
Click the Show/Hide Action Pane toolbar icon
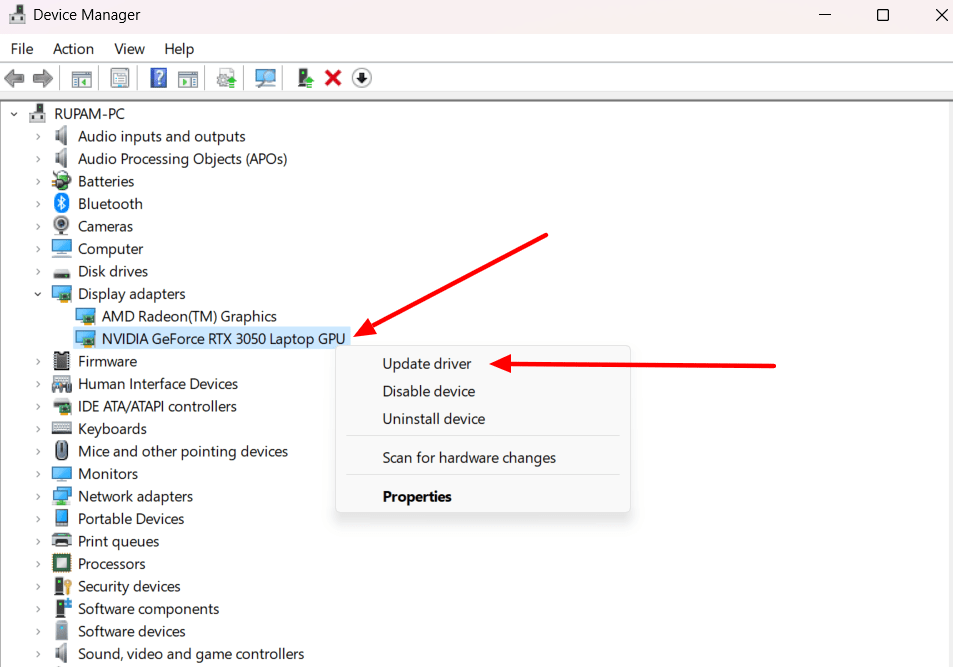tap(188, 78)
